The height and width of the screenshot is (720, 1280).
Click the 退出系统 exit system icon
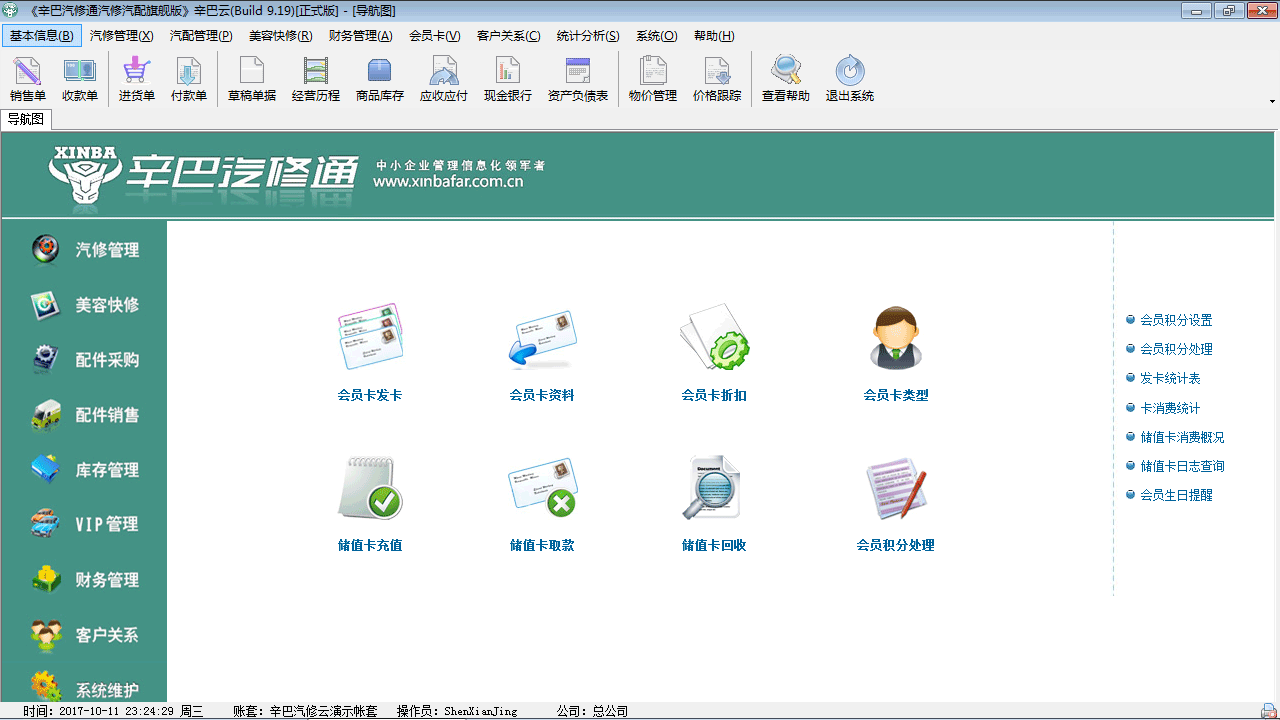850,79
